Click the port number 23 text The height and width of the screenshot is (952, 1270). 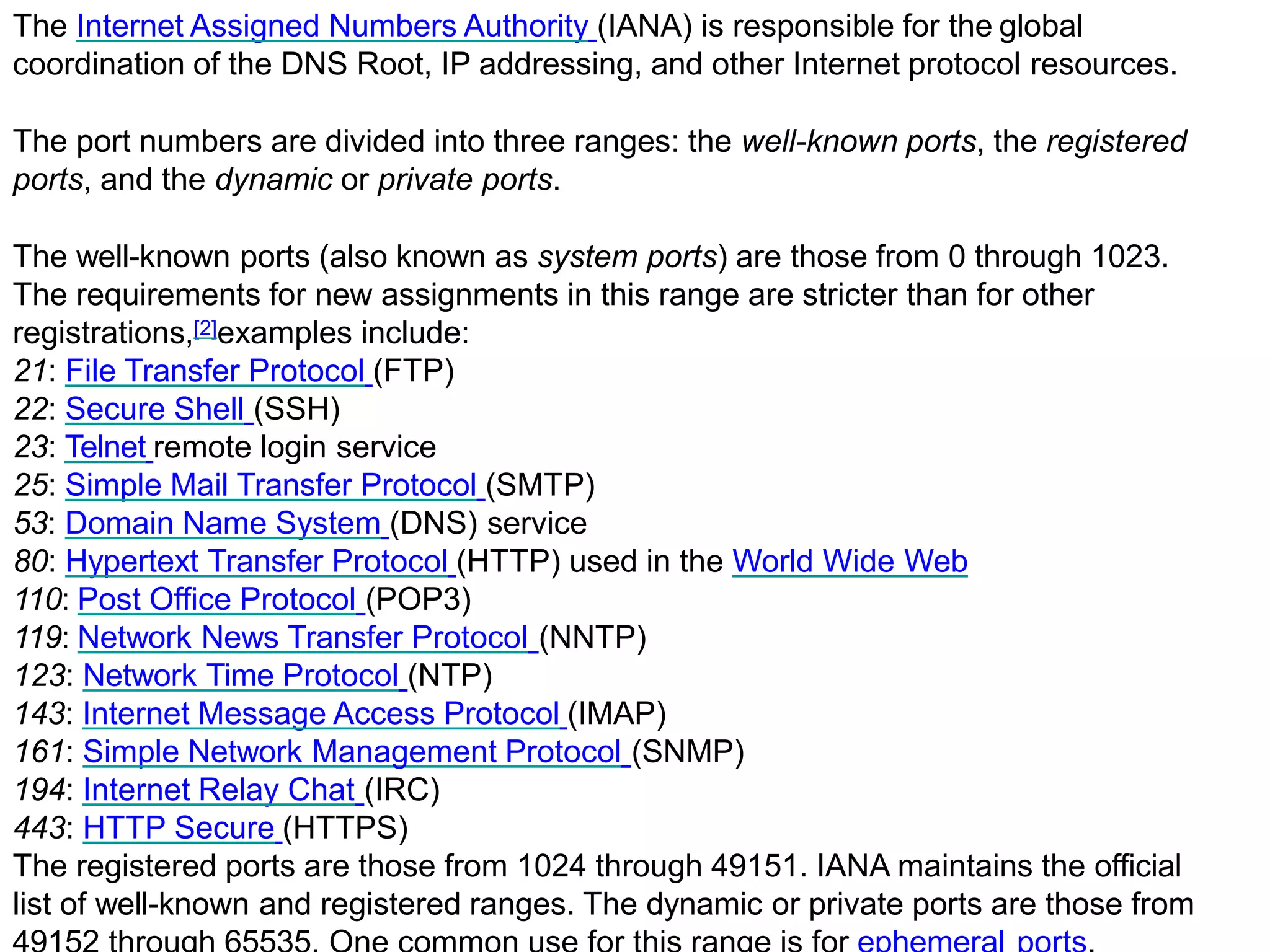click(x=30, y=447)
